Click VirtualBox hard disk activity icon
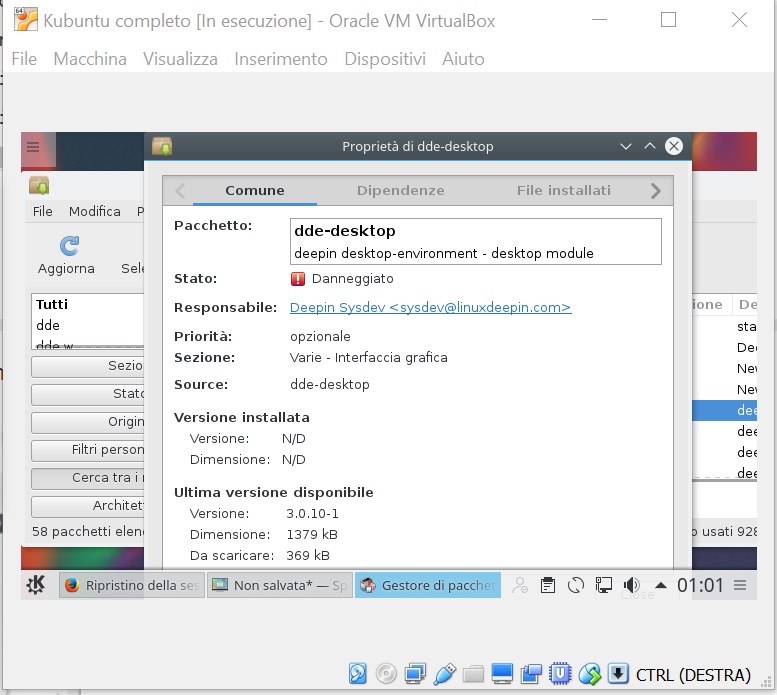The width and height of the screenshot is (777, 695). click(x=357, y=674)
